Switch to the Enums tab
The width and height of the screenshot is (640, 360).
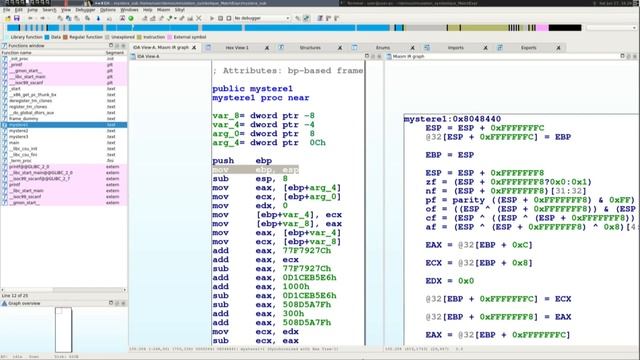coord(382,48)
